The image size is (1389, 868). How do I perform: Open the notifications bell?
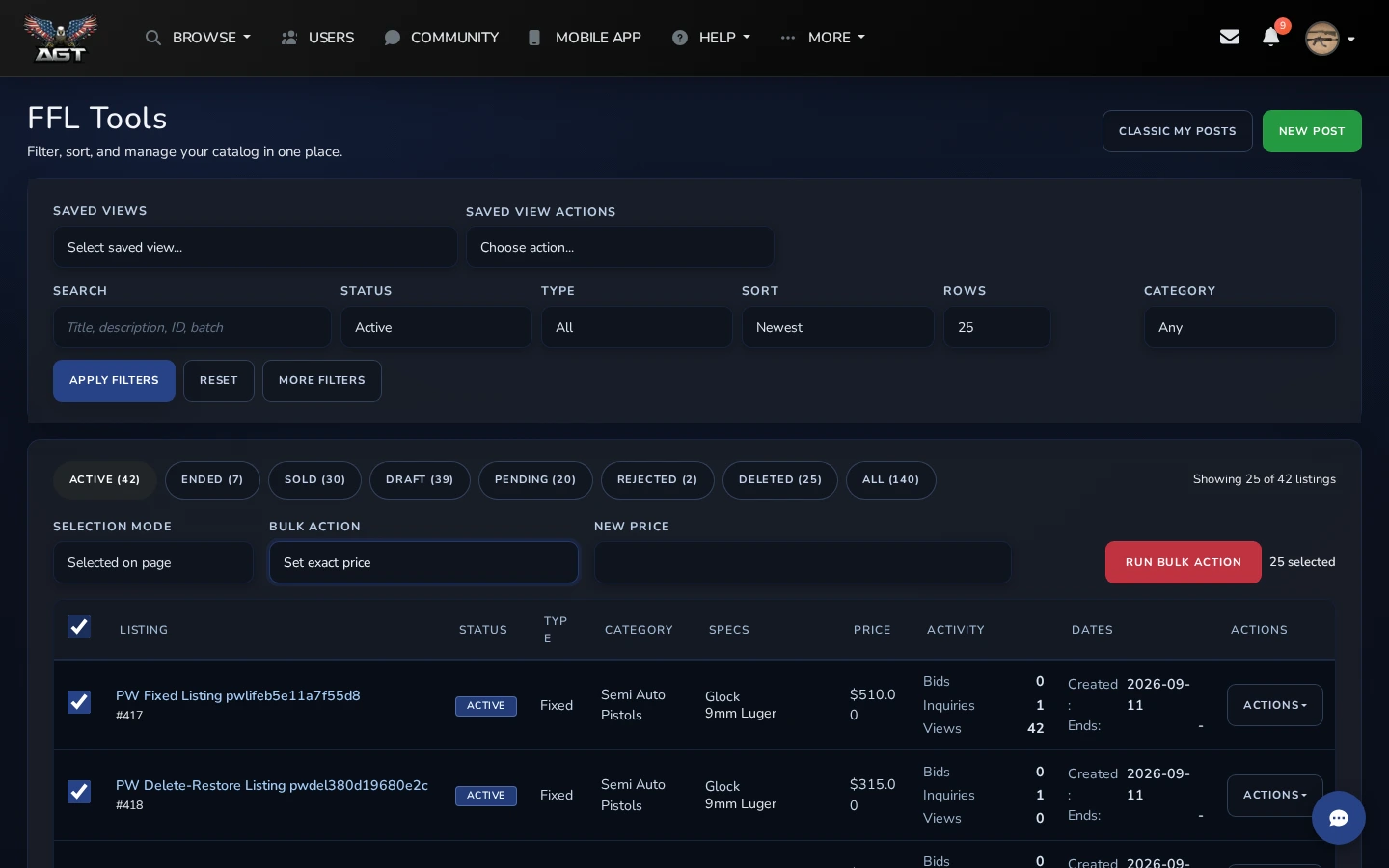coord(1271,37)
